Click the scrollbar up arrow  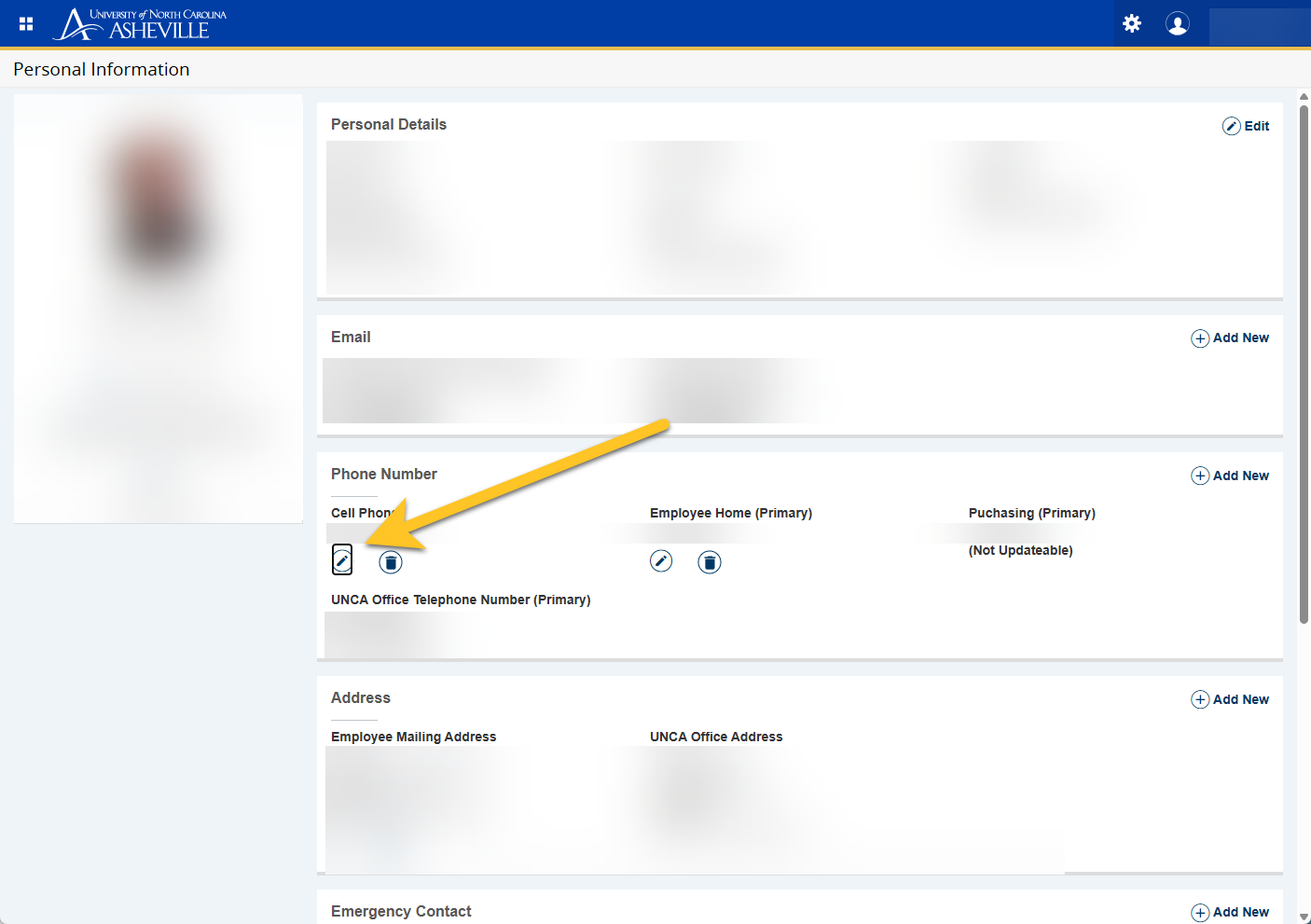coord(1304,96)
